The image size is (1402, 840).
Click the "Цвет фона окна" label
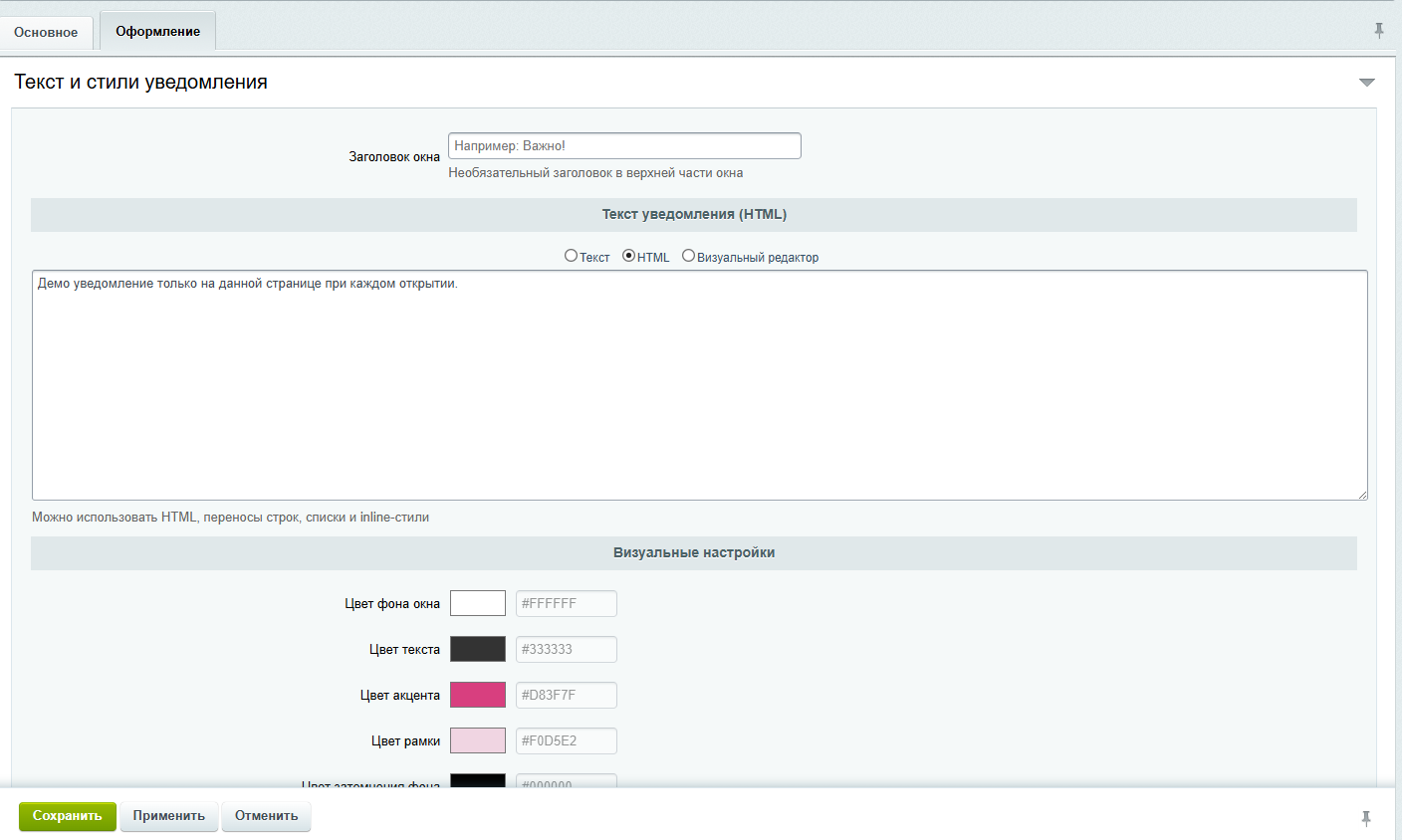tap(392, 604)
